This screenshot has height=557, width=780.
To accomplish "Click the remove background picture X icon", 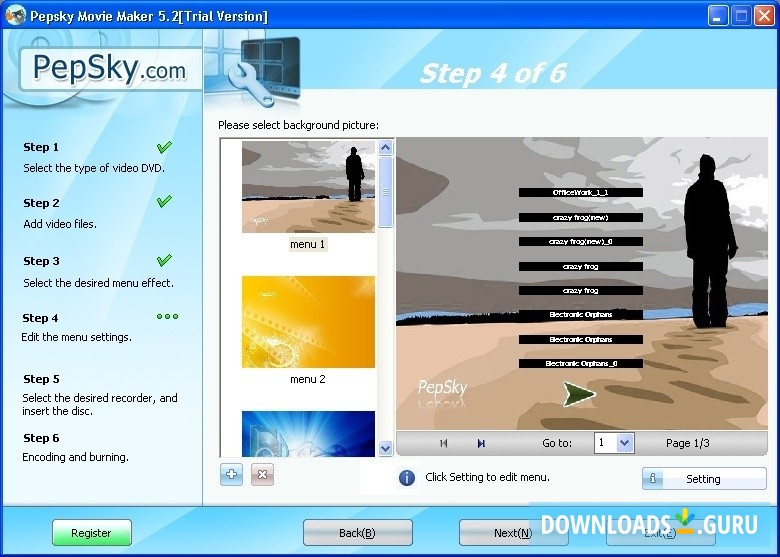I will click(x=262, y=474).
